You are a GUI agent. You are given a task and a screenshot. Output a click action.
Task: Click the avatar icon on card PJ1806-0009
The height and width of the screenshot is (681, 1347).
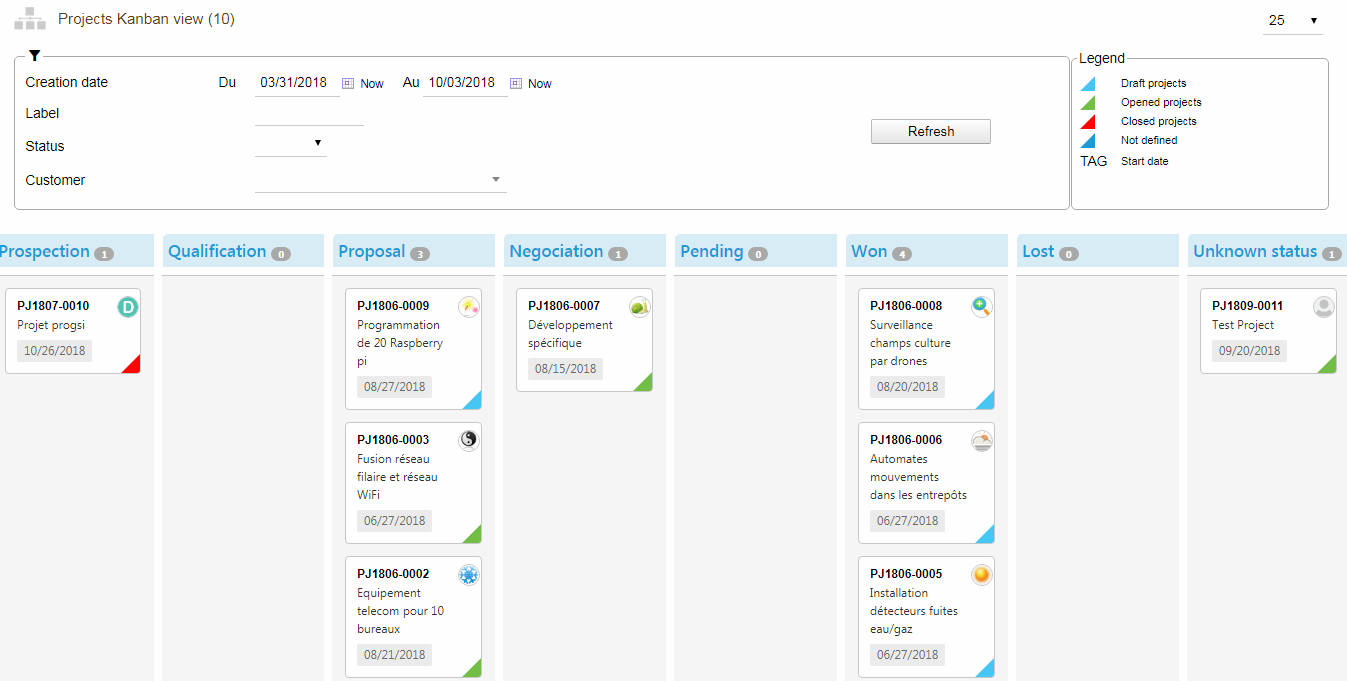point(468,307)
